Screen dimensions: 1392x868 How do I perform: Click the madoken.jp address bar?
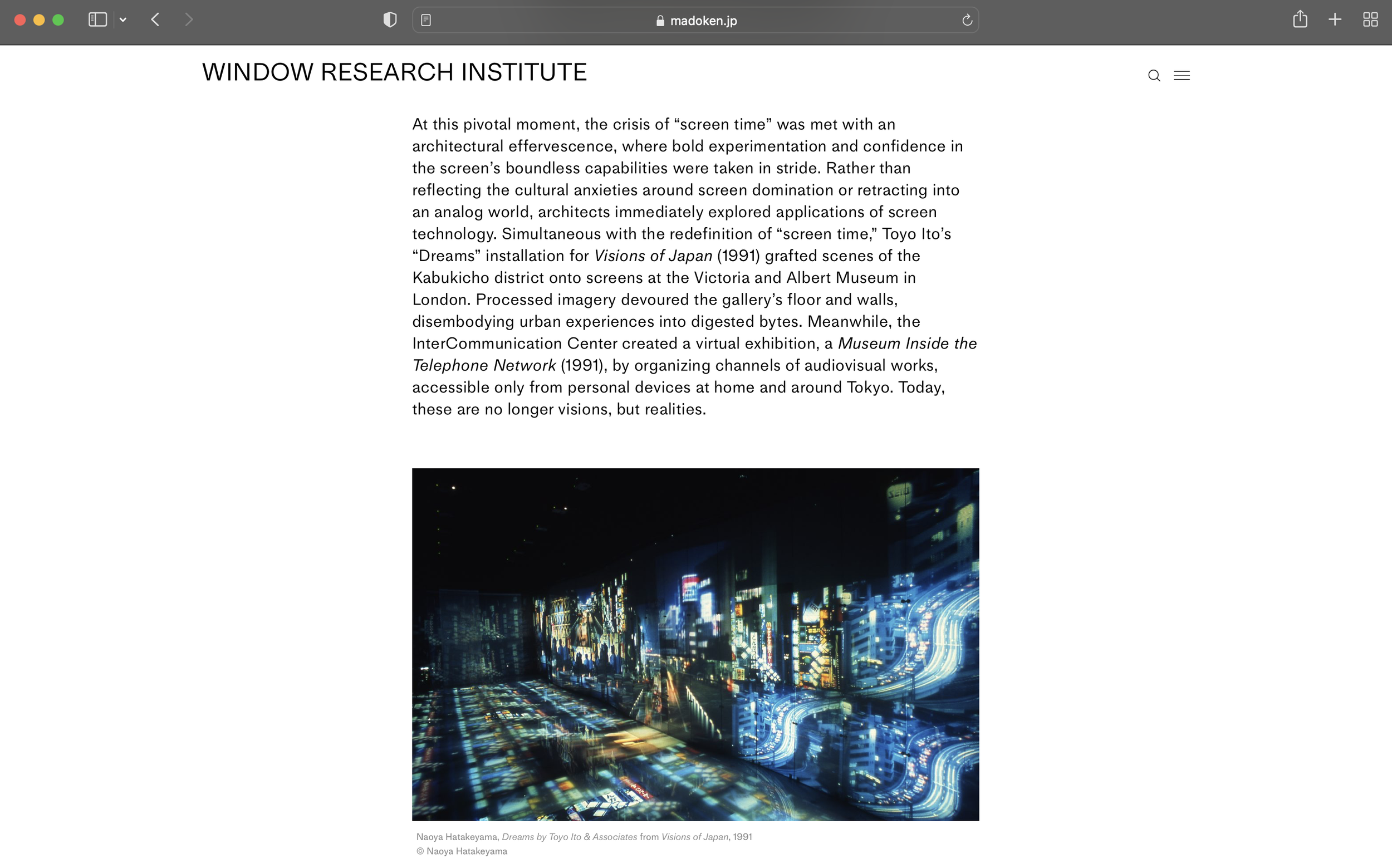click(x=703, y=21)
